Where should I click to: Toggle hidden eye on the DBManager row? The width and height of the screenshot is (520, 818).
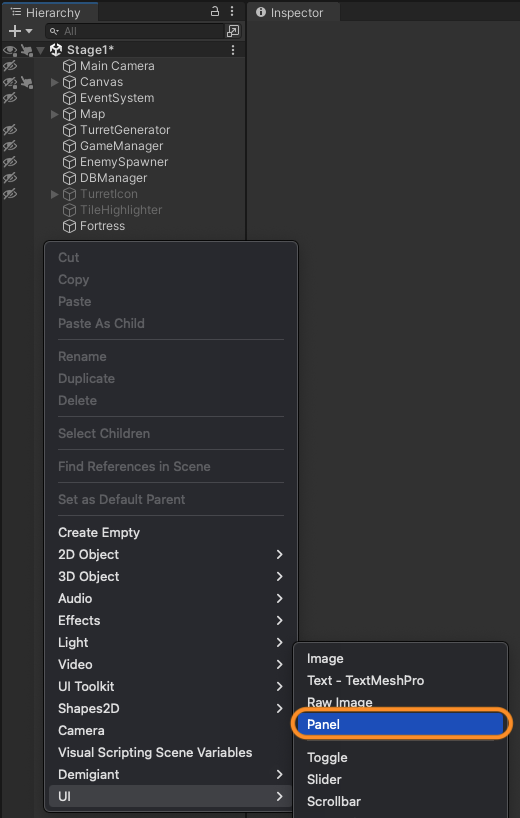point(10,178)
